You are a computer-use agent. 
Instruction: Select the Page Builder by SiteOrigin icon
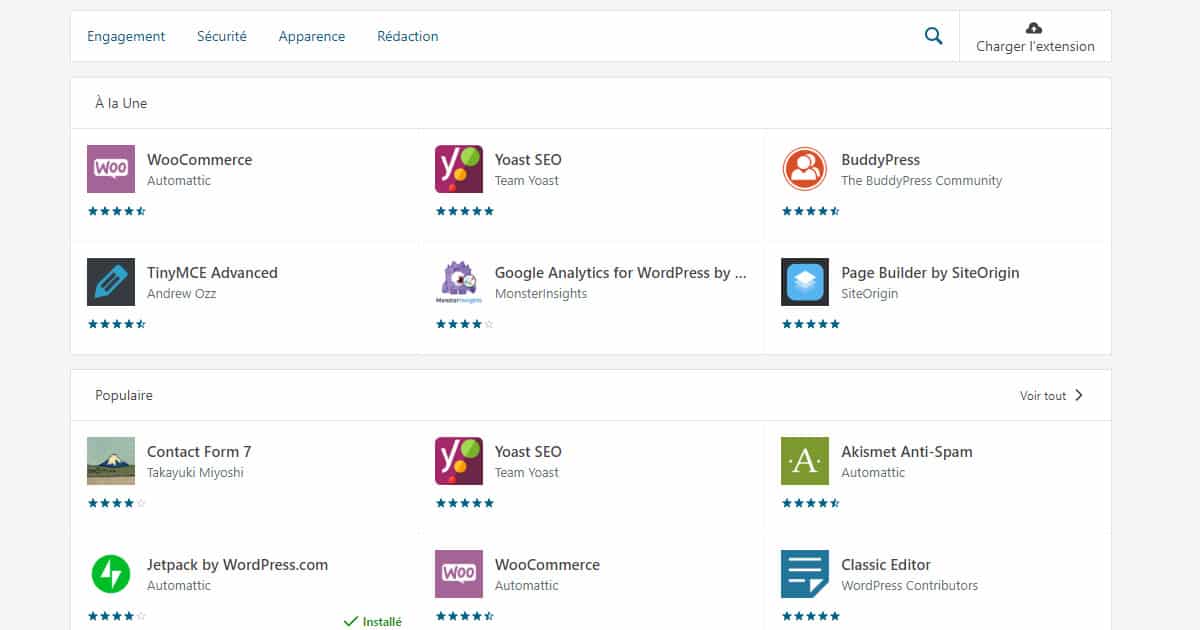click(x=805, y=282)
